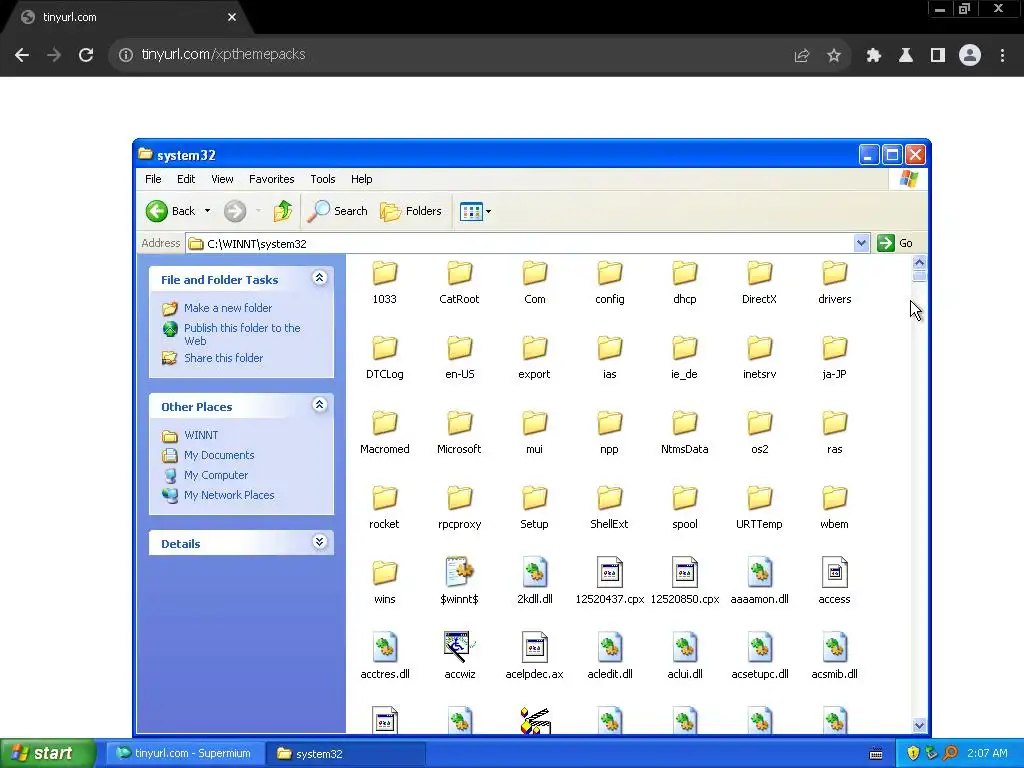Open the Favorites menu
1024x768 pixels.
click(x=272, y=179)
